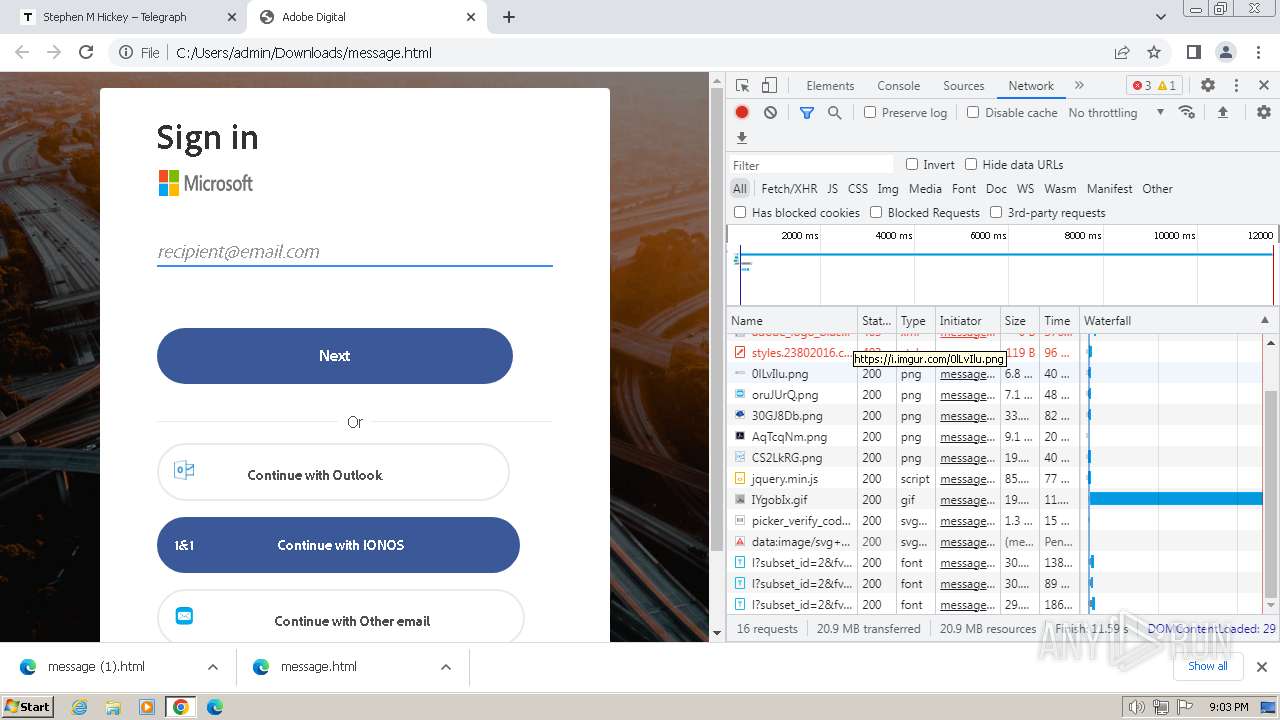Filter requests by Font type

pyautogui.click(x=964, y=188)
